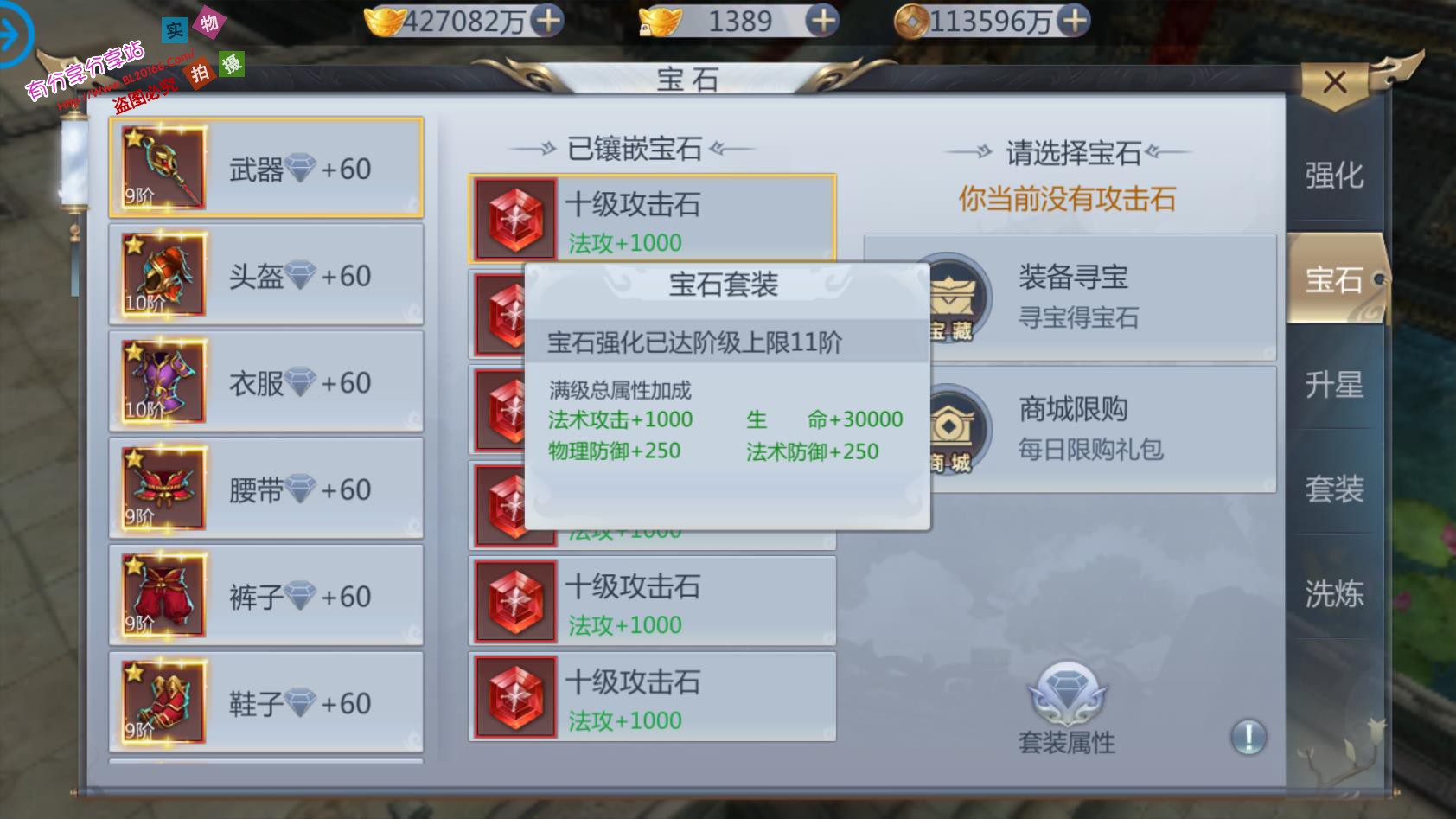Viewport: 1456px width, 819px height.
Task: Select the 头盔 helmet equipment slot
Action: point(266,275)
